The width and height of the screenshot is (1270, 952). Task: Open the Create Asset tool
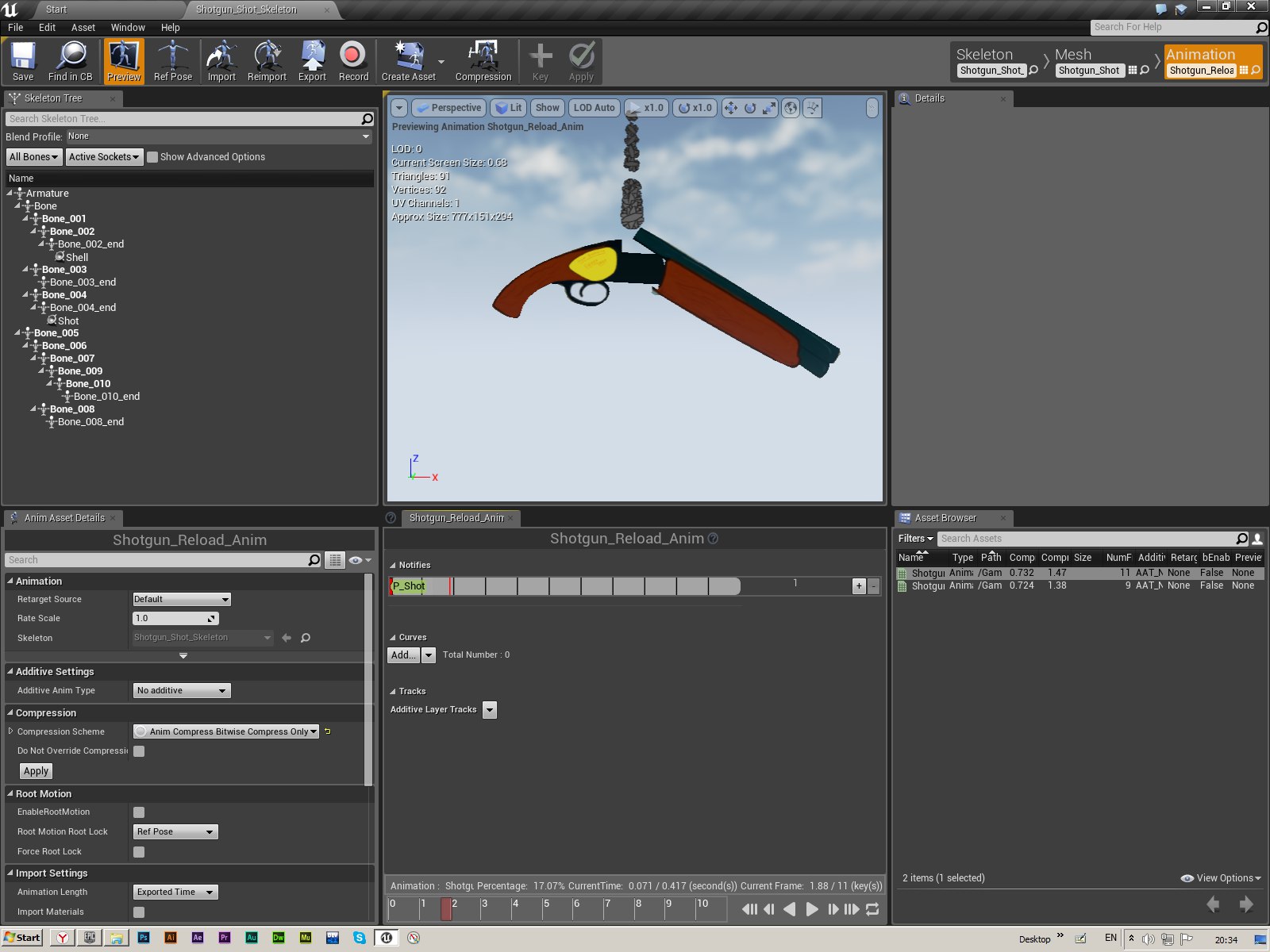[x=409, y=62]
